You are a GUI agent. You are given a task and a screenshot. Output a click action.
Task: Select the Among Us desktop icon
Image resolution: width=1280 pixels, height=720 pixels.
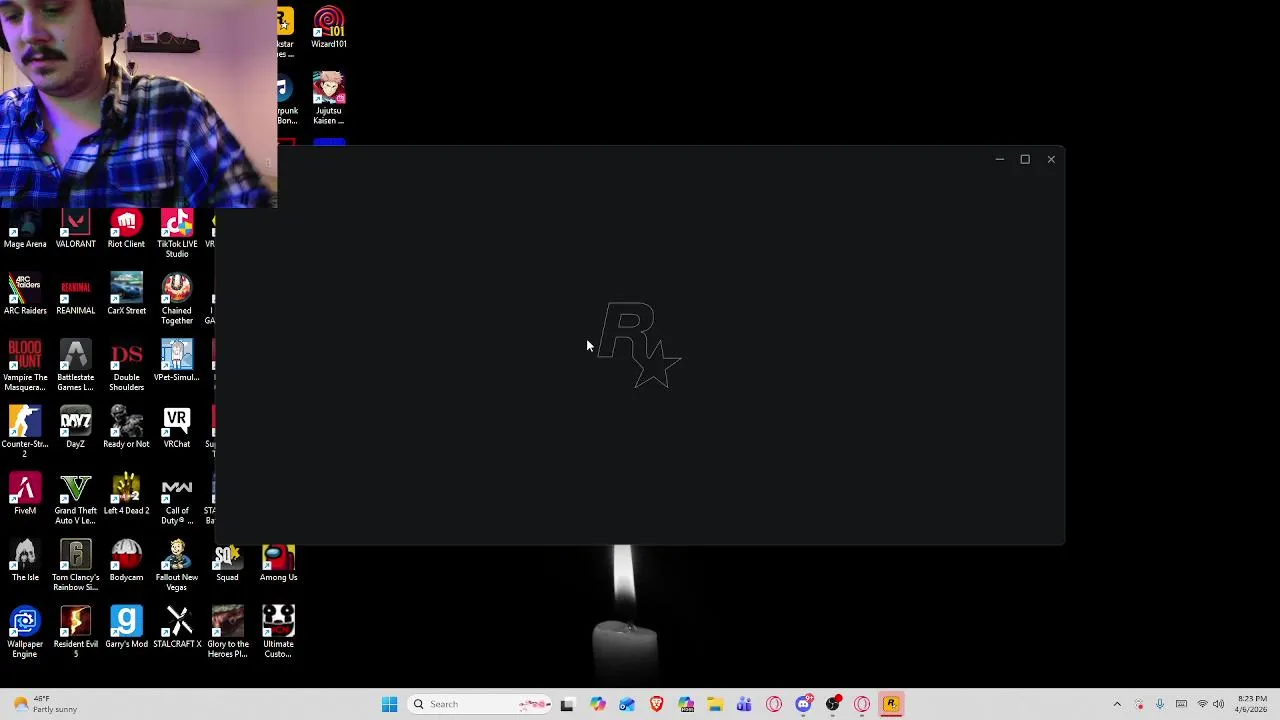pos(278,562)
